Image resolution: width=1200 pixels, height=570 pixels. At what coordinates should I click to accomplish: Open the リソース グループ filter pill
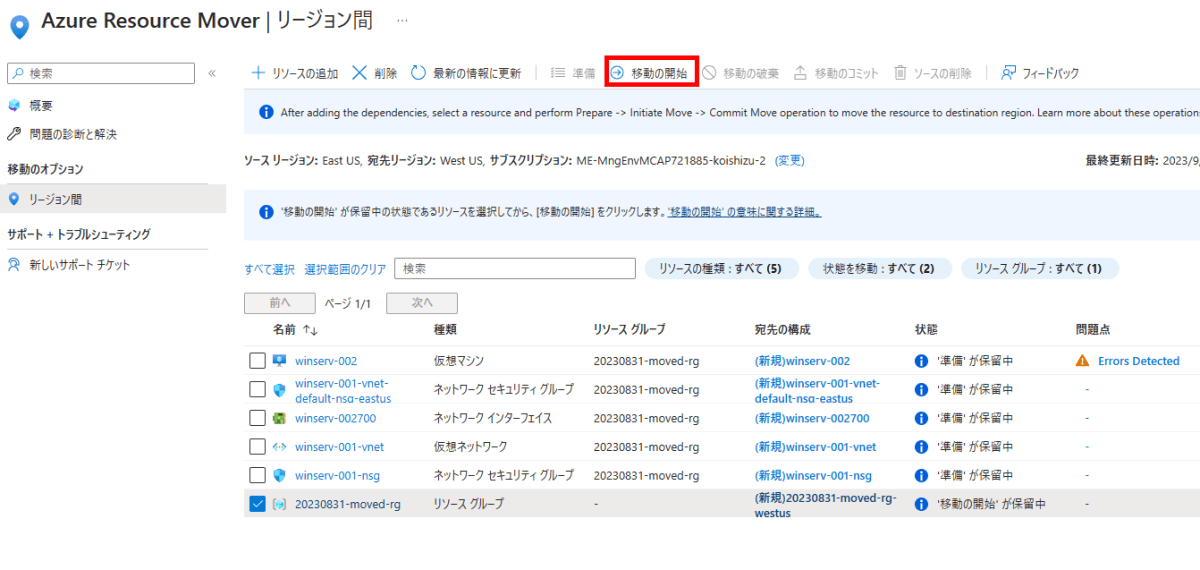(x=1040, y=268)
